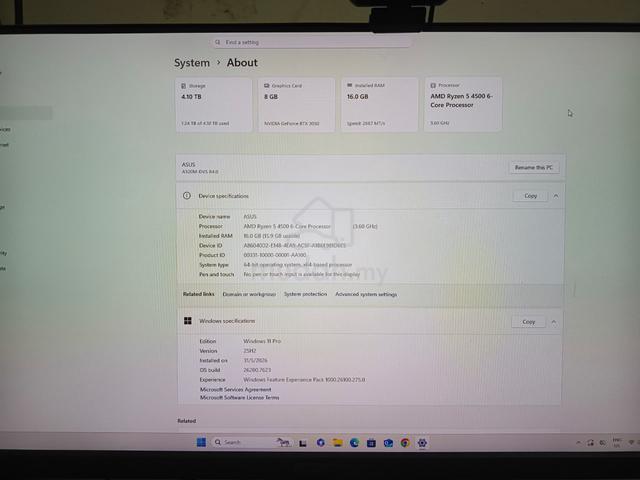640x480 pixels.
Task: Select the Product ID value text
Action: point(275,255)
